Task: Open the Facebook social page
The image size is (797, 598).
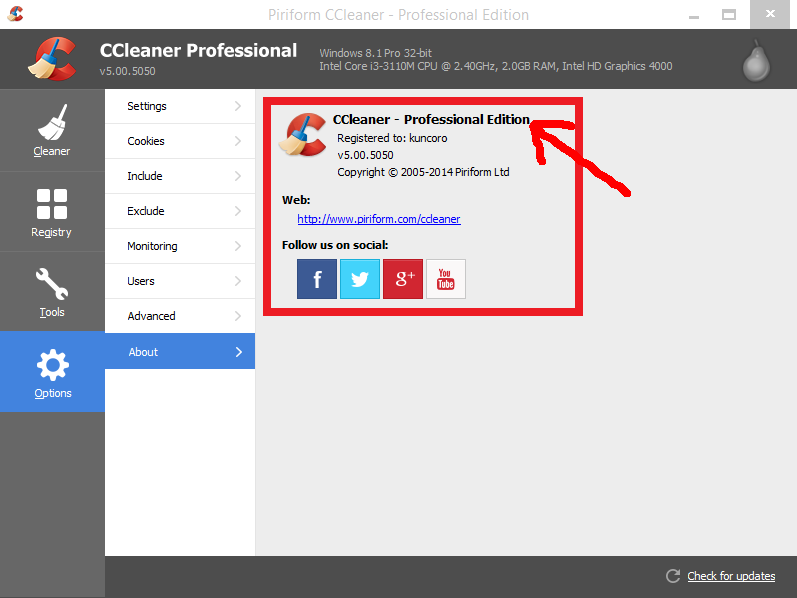Action: (317, 279)
